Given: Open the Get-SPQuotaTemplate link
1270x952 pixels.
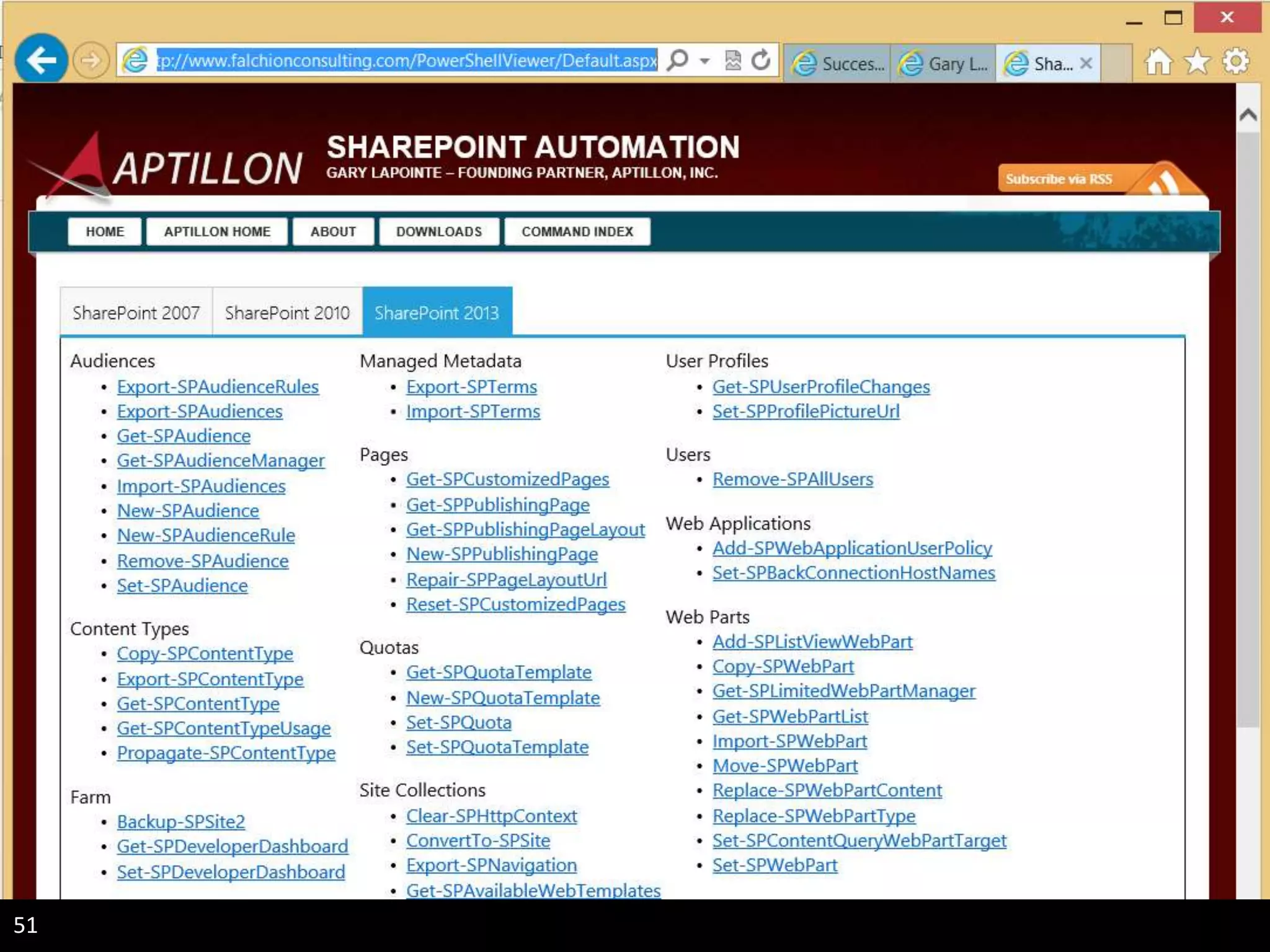Looking at the screenshot, I should click(499, 672).
